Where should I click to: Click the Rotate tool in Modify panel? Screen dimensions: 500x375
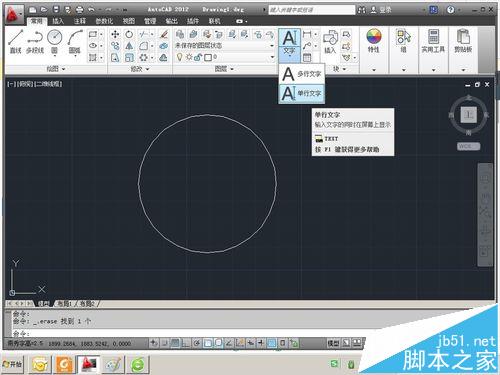pyautogui.click(x=129, y=34)
